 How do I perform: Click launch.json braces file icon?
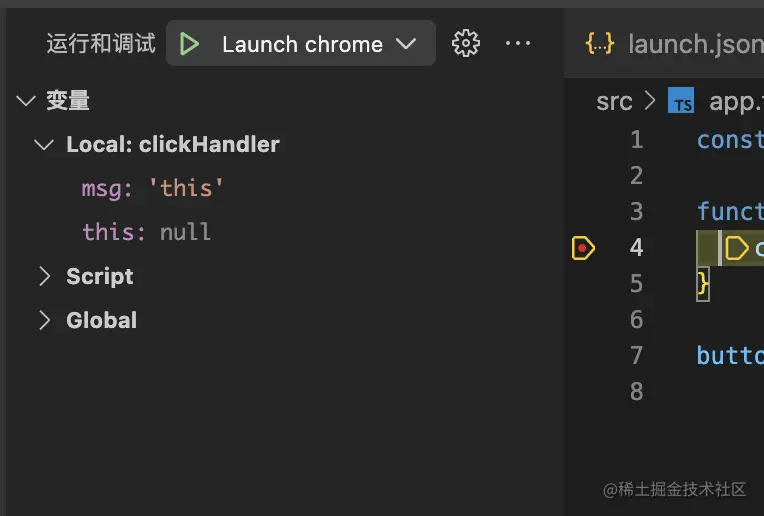click(x=600, y=43)
